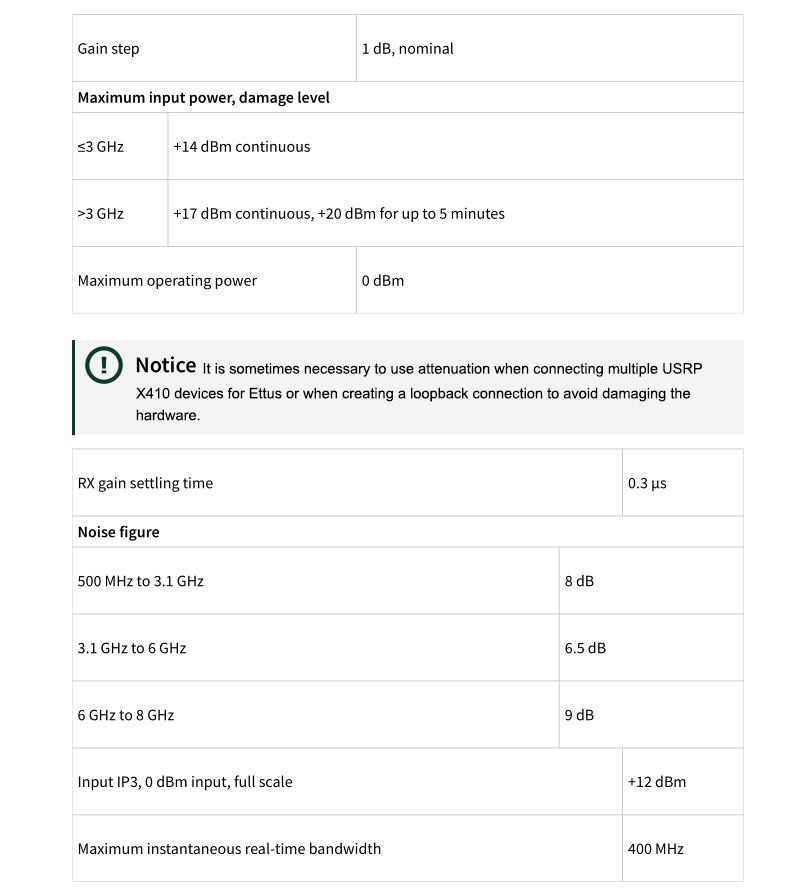
Task: Click the "≤3 GHz" frequency cell
Action: (x=101, y=147)
